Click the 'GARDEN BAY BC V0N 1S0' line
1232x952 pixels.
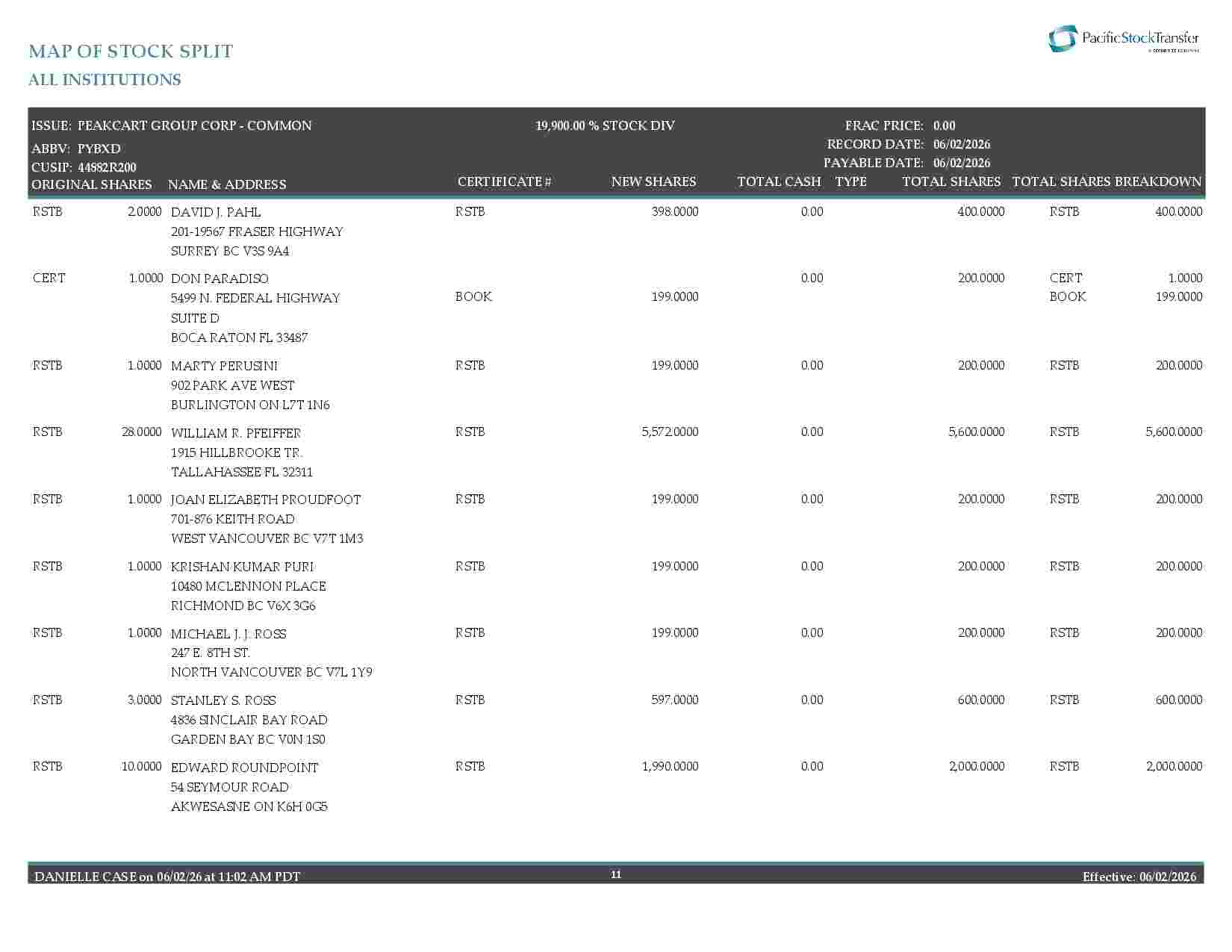click(x=248, y=739)
